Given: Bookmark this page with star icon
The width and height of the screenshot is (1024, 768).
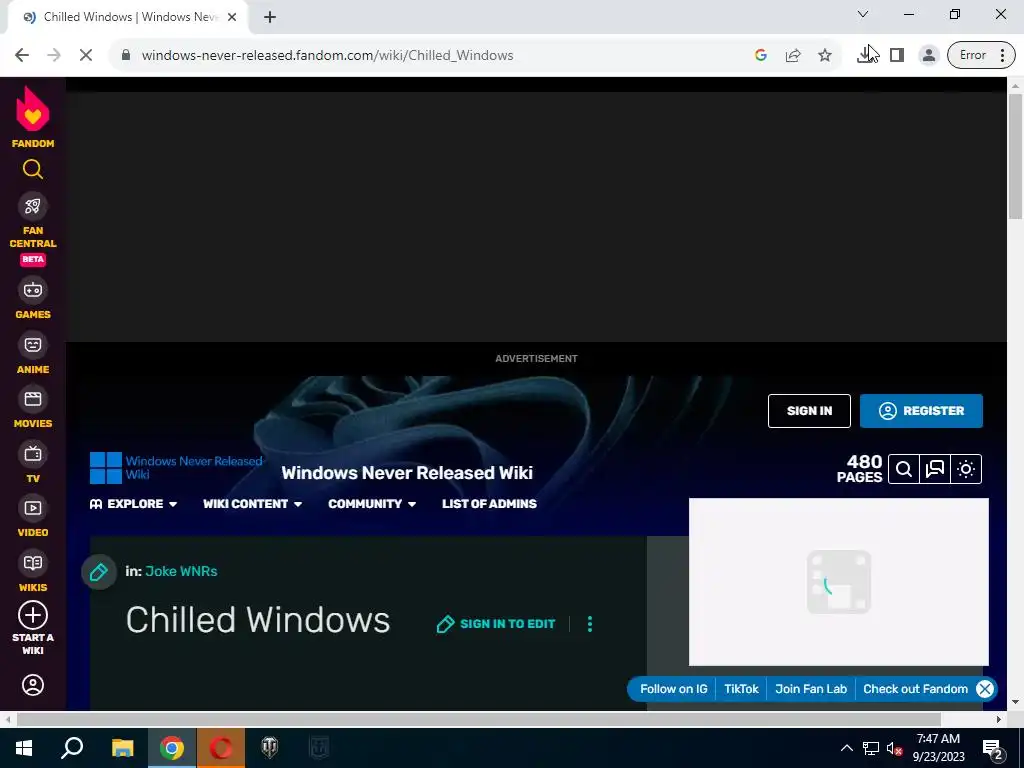Looking at the screenshot, I should pos(825,56).
